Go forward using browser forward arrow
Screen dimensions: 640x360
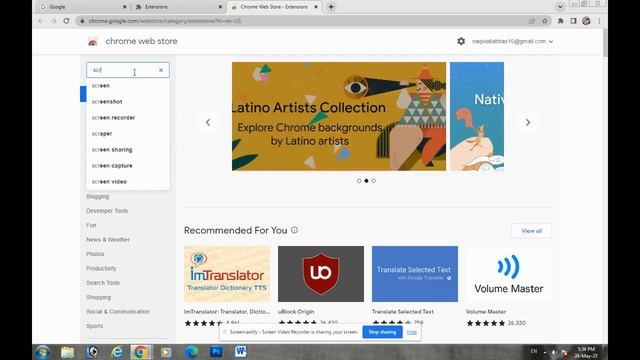click(x=53, y=21)
